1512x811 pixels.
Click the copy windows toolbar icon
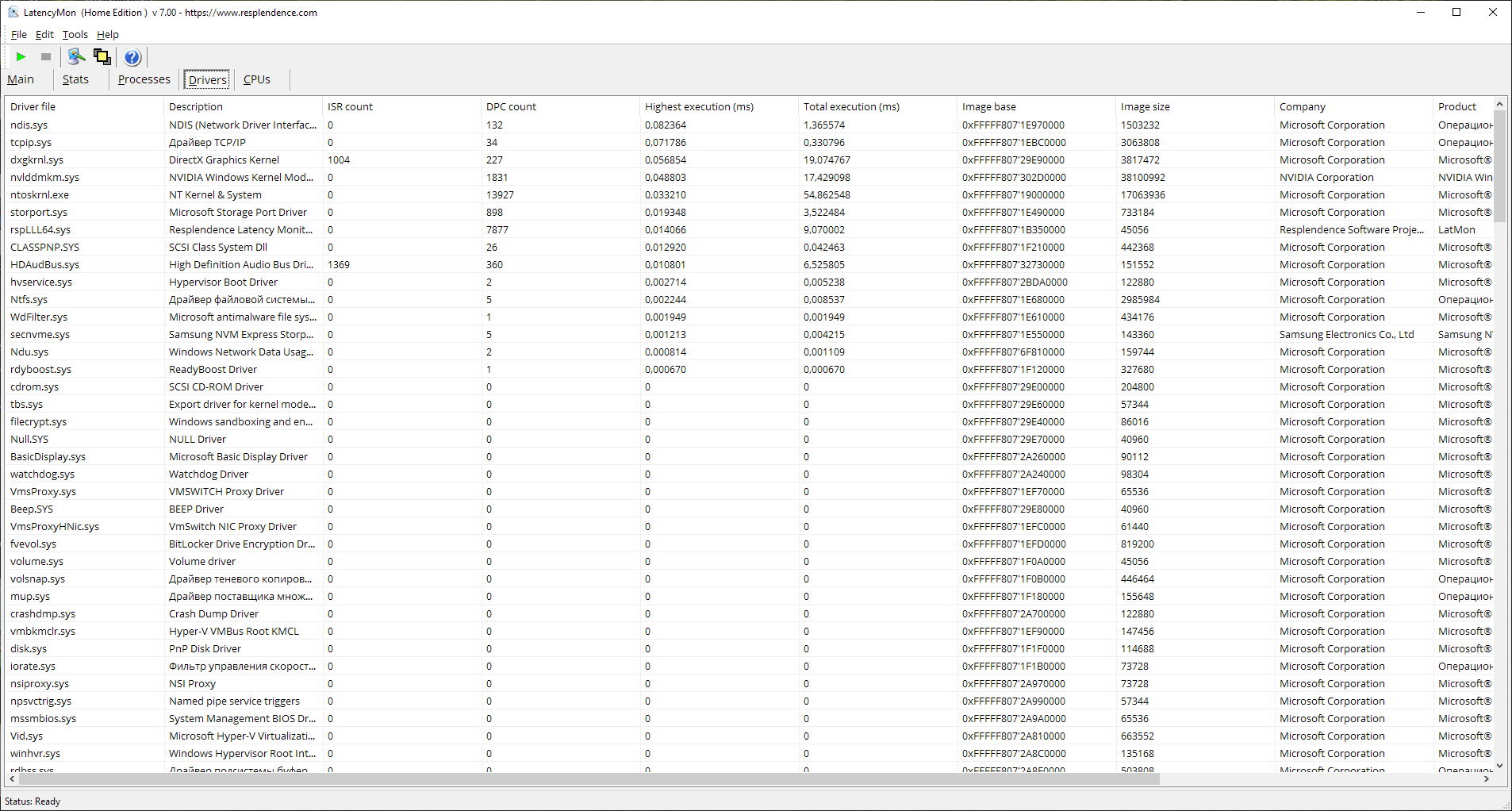click(102, 56)
